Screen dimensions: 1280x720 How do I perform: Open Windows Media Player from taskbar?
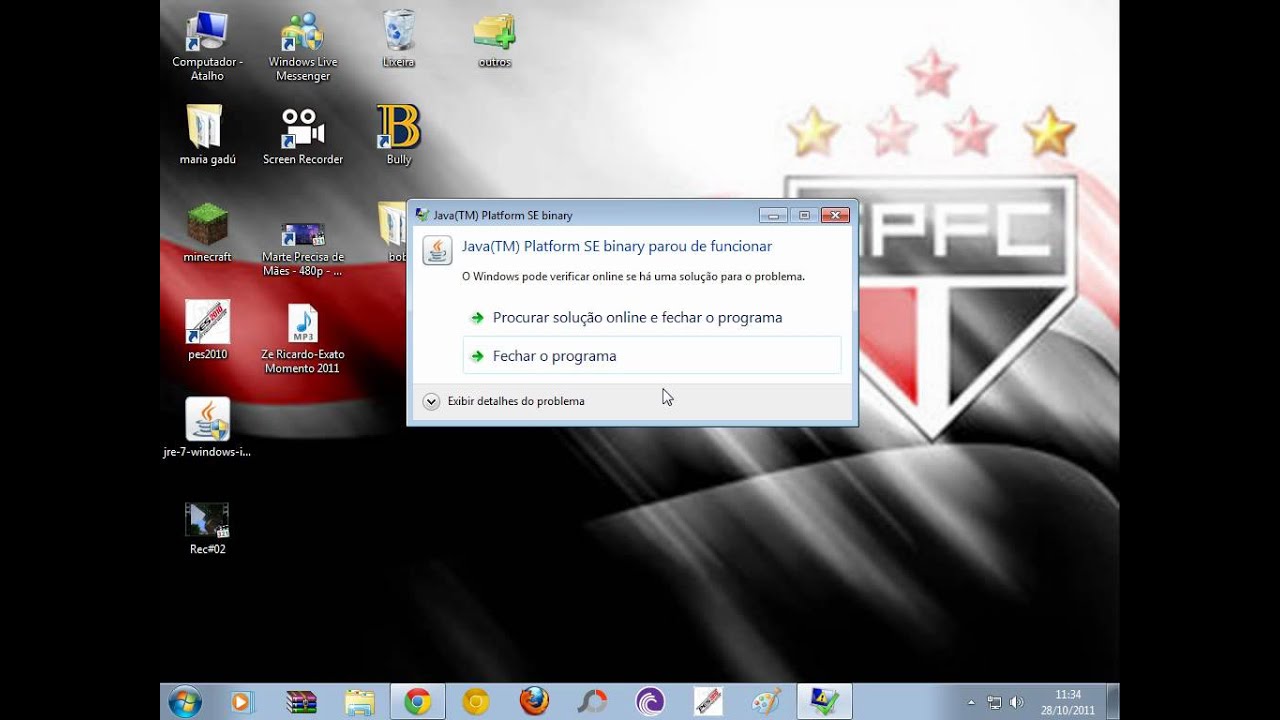[x=241, y=702]
